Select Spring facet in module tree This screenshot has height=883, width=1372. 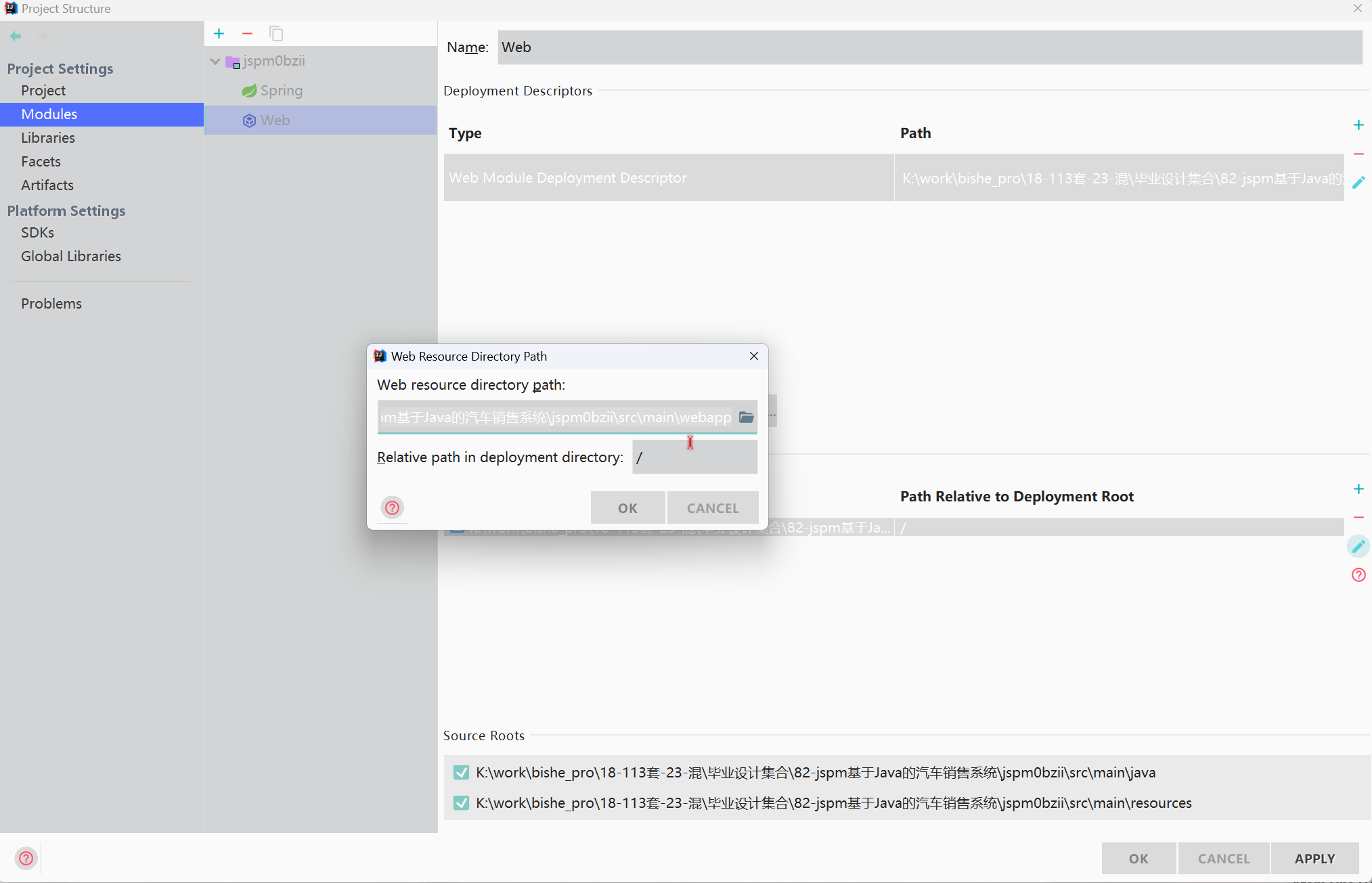(x=281, y=91)
